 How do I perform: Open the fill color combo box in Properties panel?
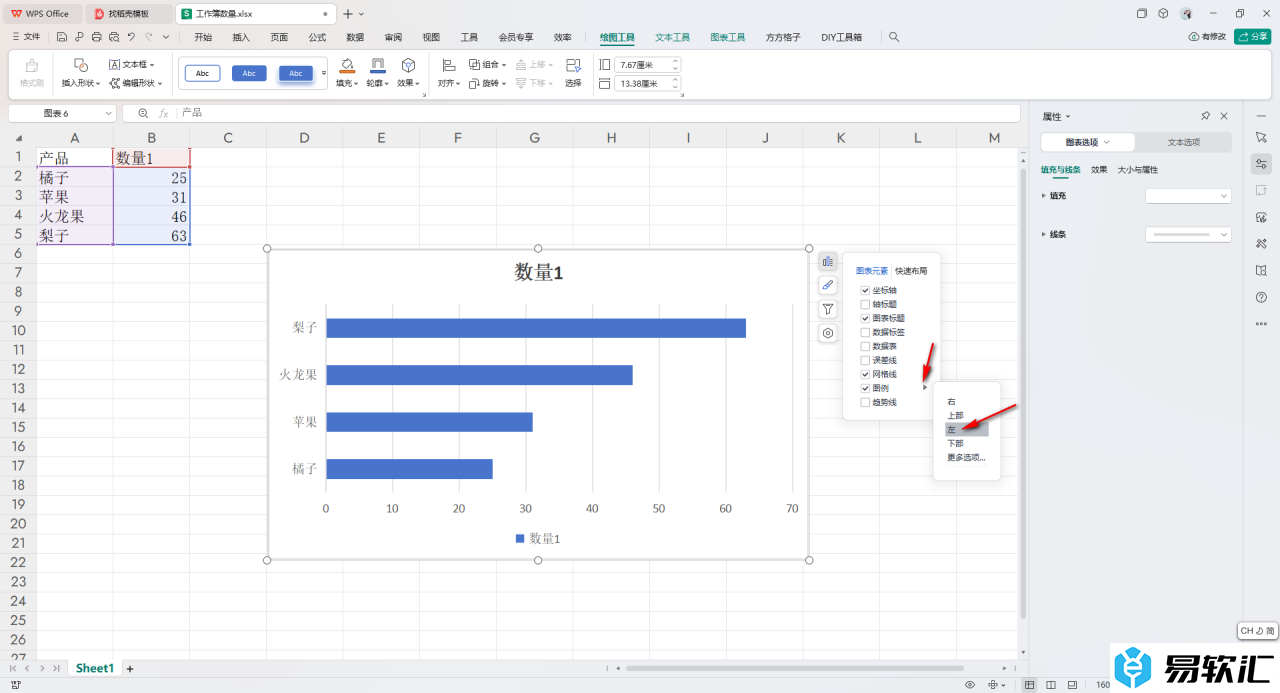tap(1188, 196)
